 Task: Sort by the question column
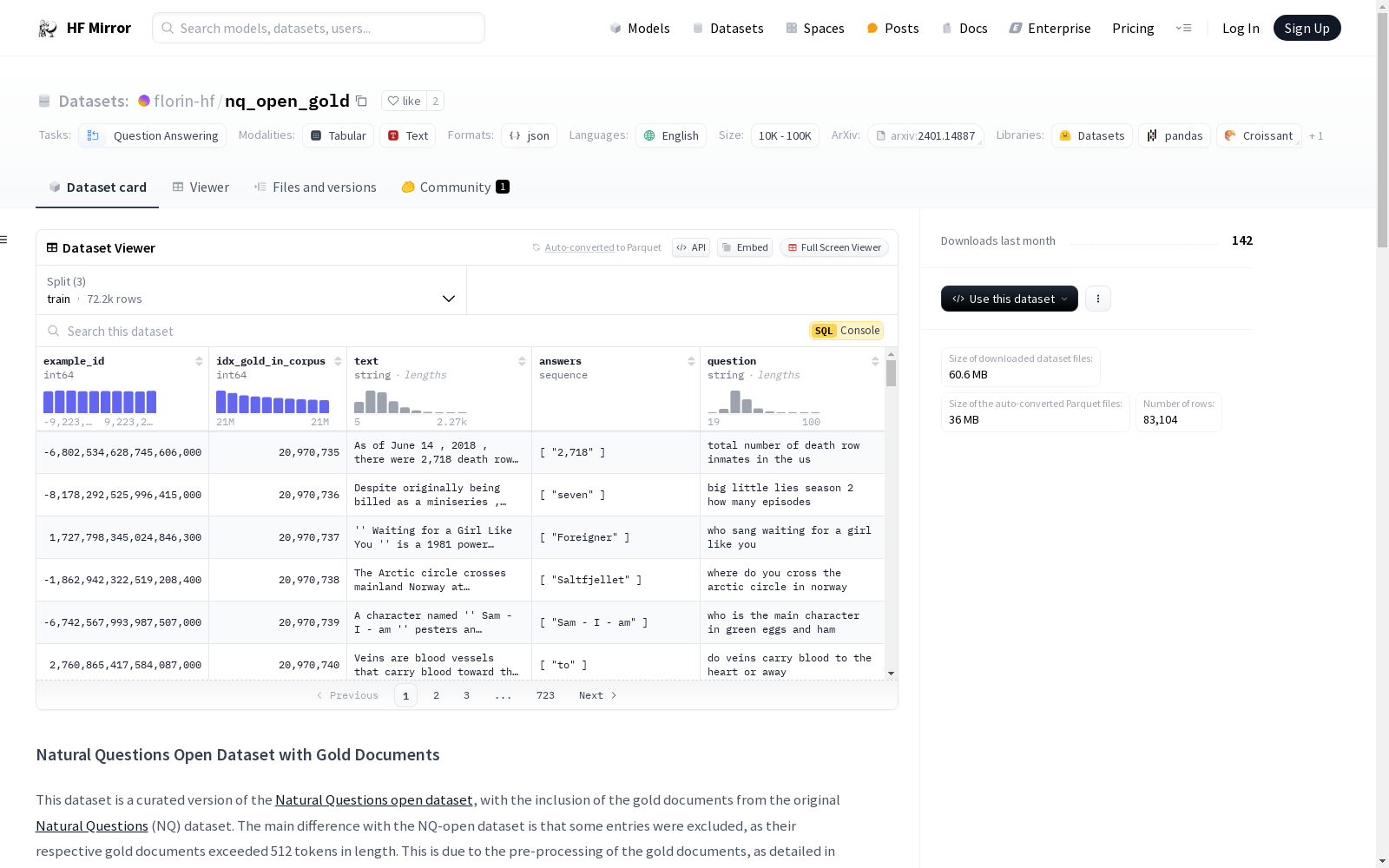pos(875,361)
